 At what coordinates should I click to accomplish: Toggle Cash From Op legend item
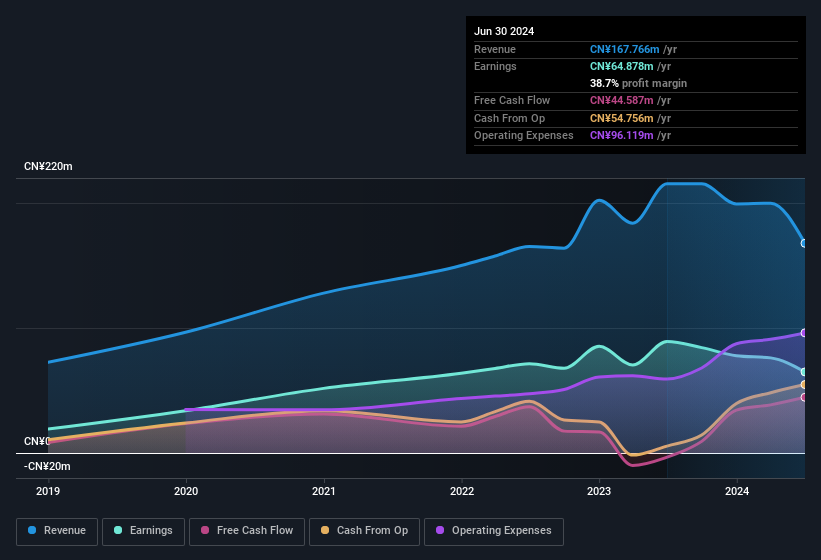[364, 531]
